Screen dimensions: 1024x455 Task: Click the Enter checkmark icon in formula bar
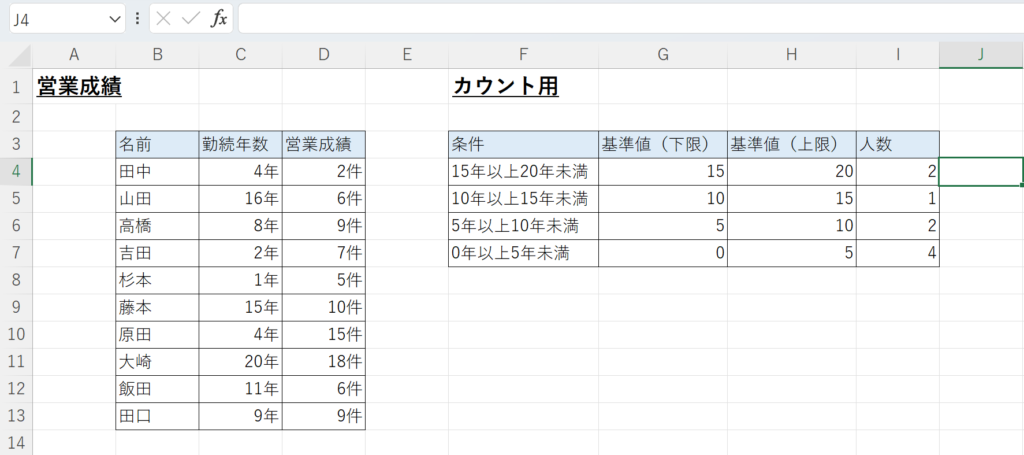coord(190,19)
